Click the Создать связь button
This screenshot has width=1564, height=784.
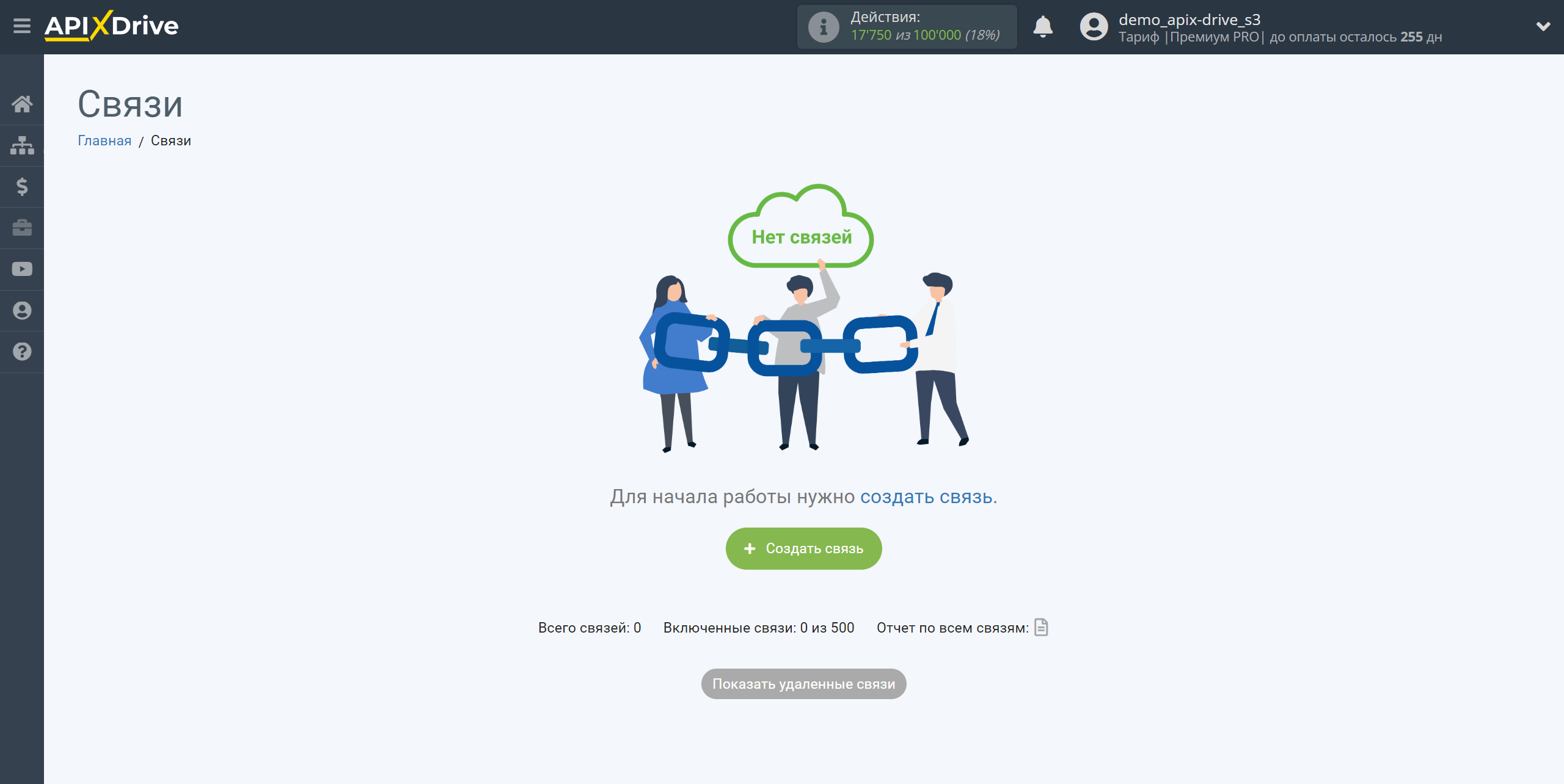click(x=805, y=548)
